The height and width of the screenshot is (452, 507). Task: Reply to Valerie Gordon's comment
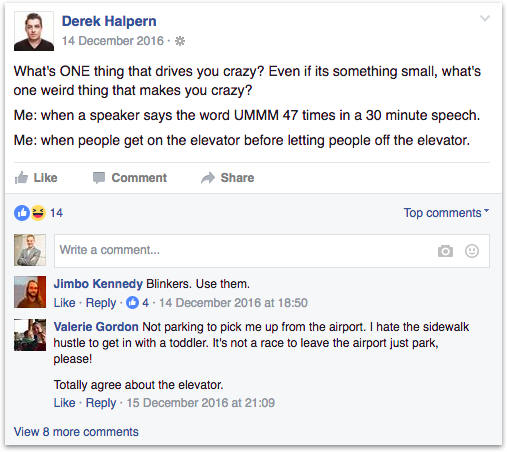point(101,403)
